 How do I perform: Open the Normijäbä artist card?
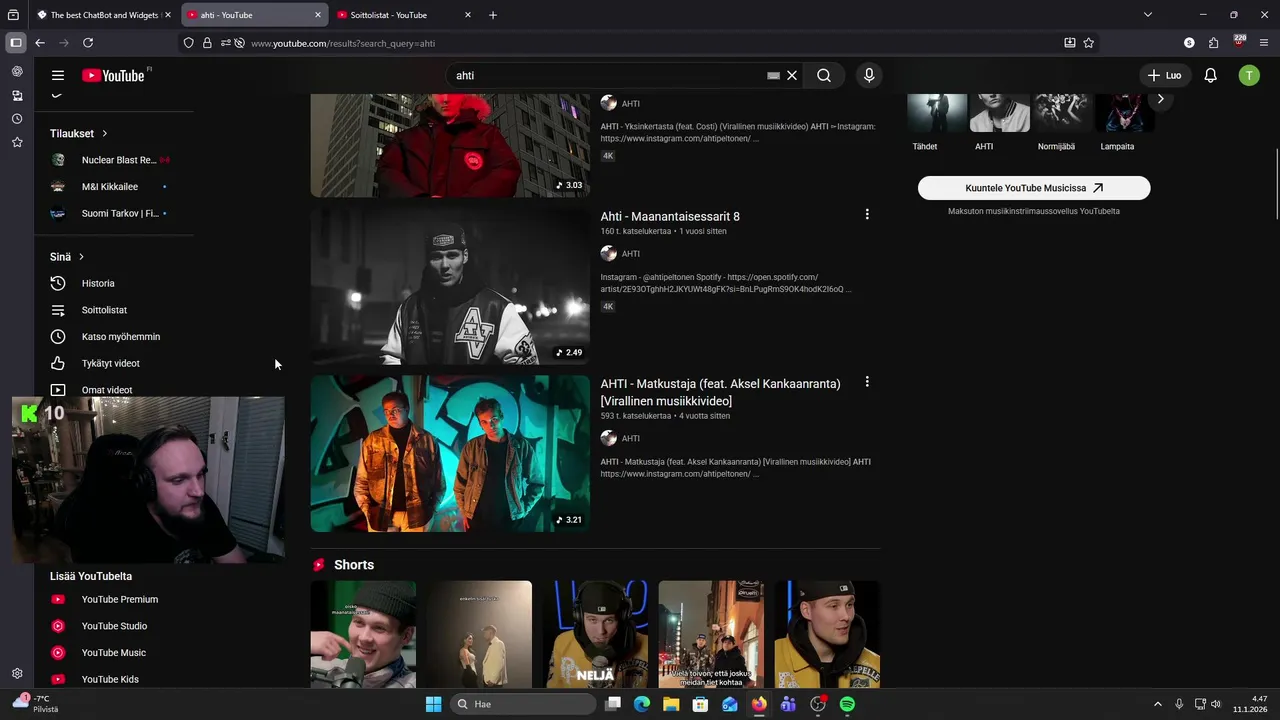click(x=1062, y=122)
